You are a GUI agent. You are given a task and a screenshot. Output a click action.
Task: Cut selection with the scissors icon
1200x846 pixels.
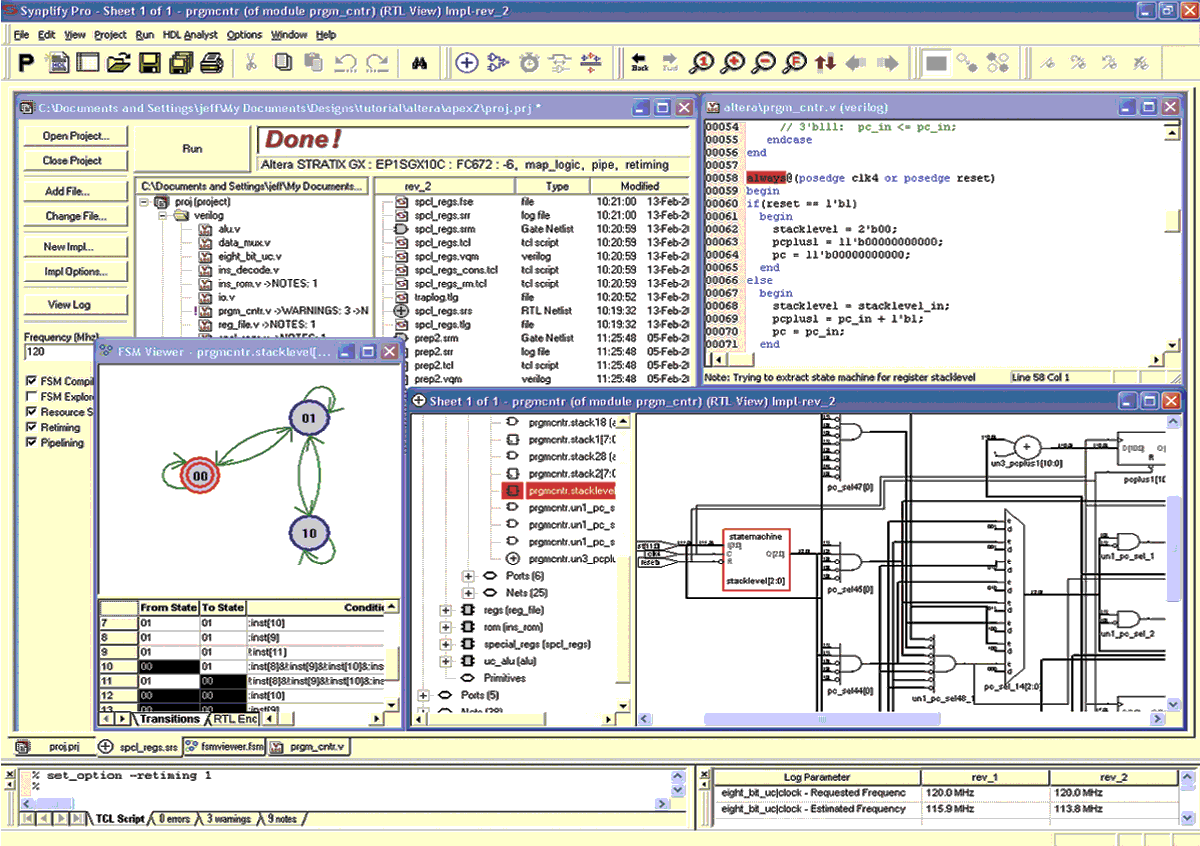click(x=251, y=63)
